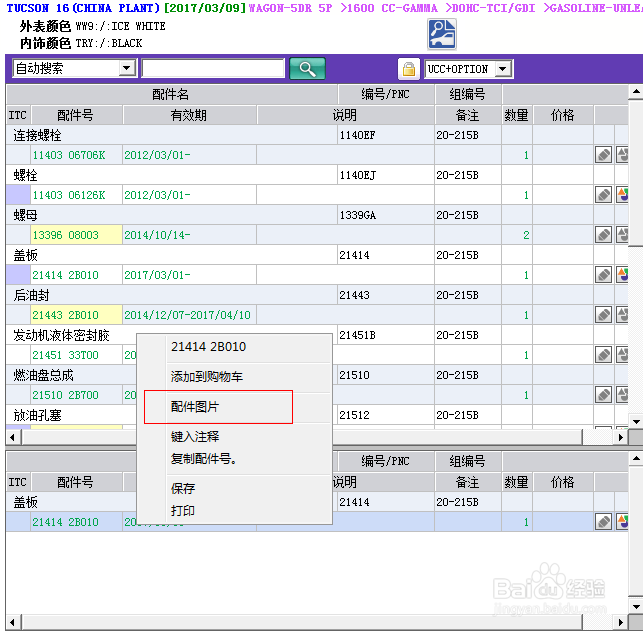Image resolution: width=643 pixels, height=631 pixels.
Task: Click note pencil icon for 21451 33T00
Action: (603, 355)
